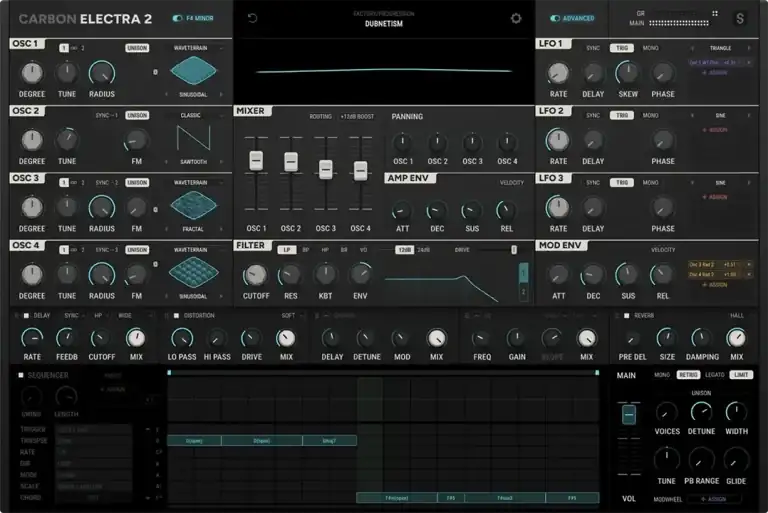
Task: Open Delay Sync mode dropdown
Action: [x=74, y=316]
